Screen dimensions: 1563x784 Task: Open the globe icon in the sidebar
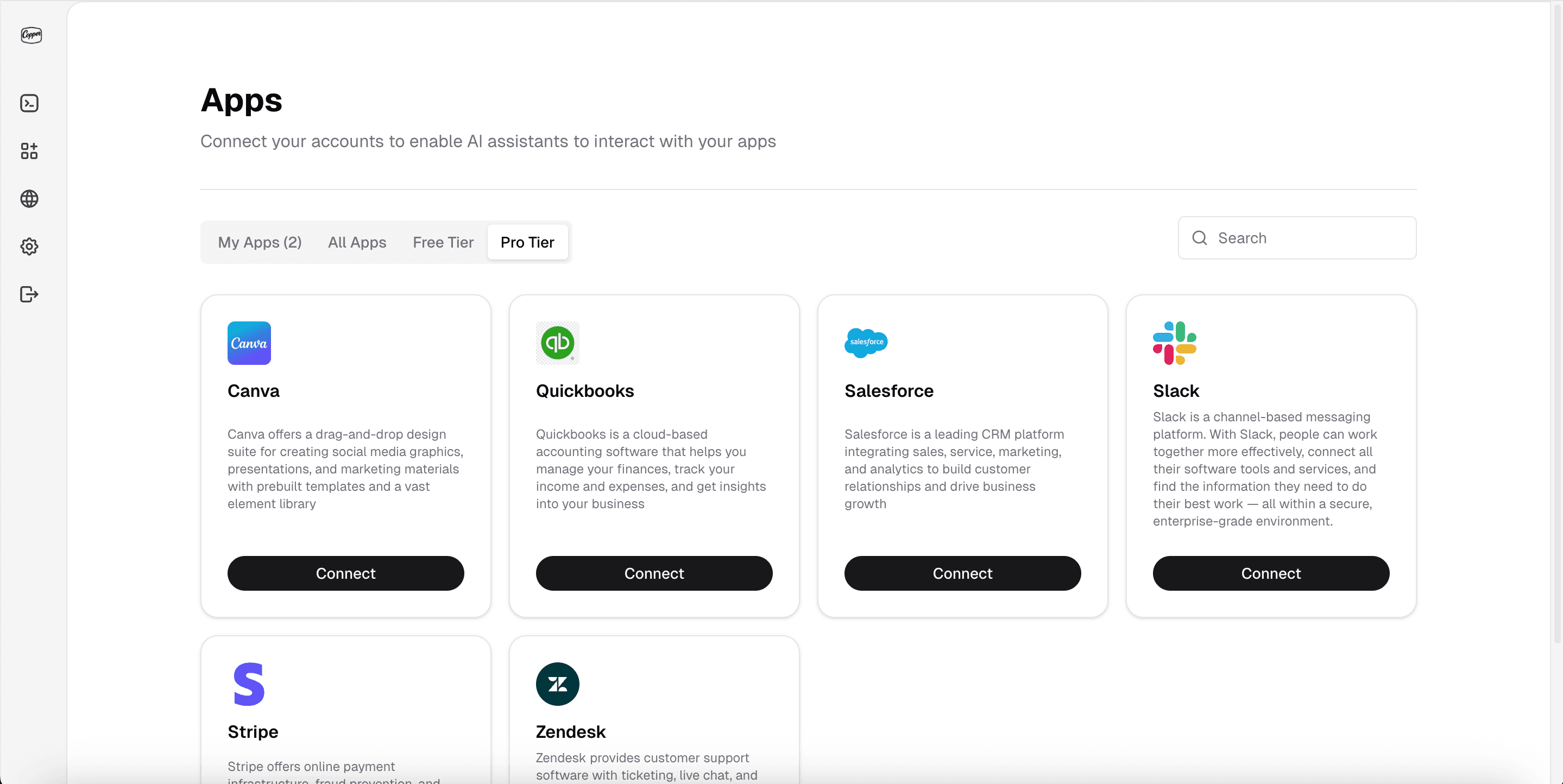click(29, 198)
